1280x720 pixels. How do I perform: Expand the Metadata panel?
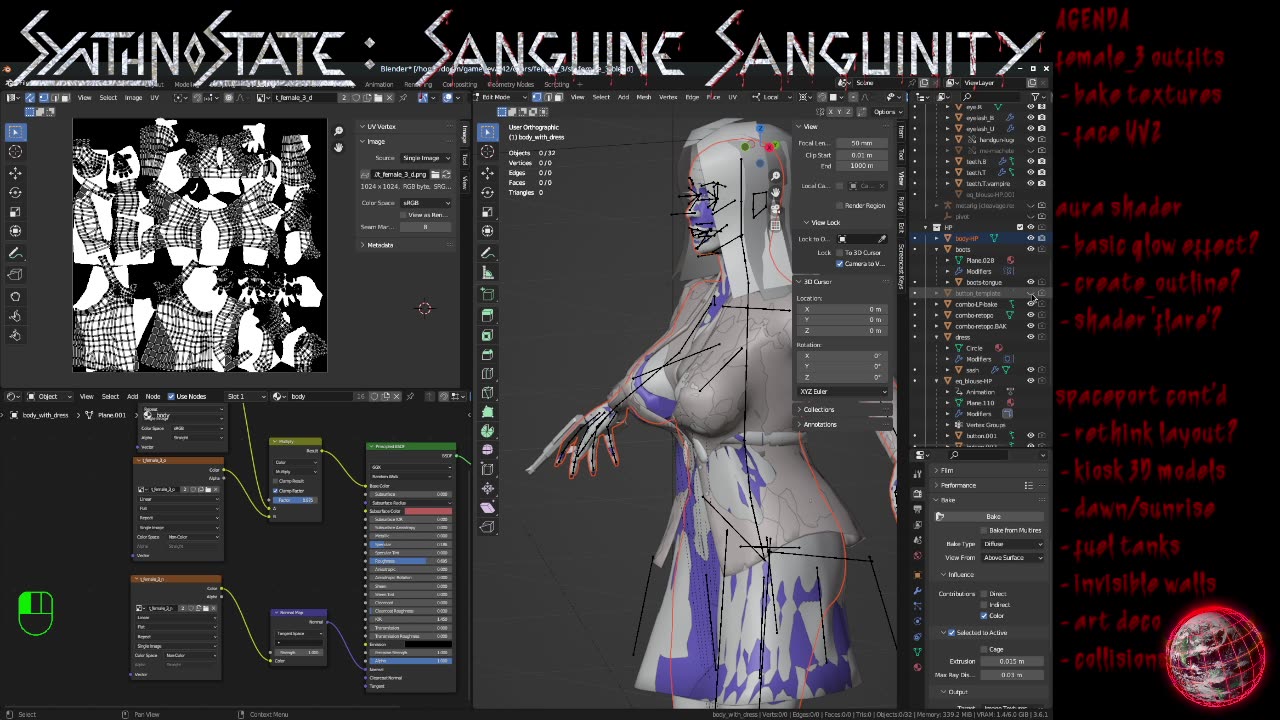[379, 245]
